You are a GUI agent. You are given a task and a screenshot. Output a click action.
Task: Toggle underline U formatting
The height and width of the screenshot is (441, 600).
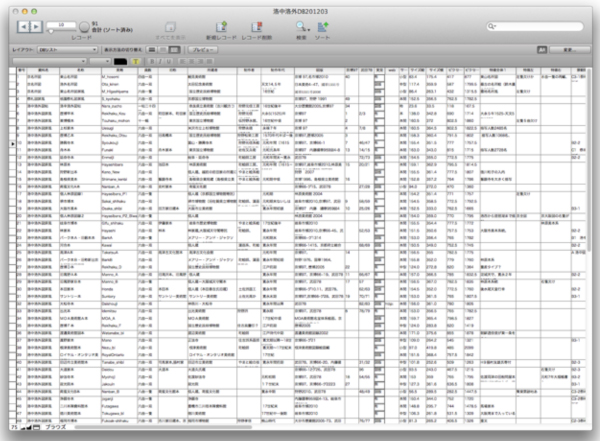(x=168, y=61)
